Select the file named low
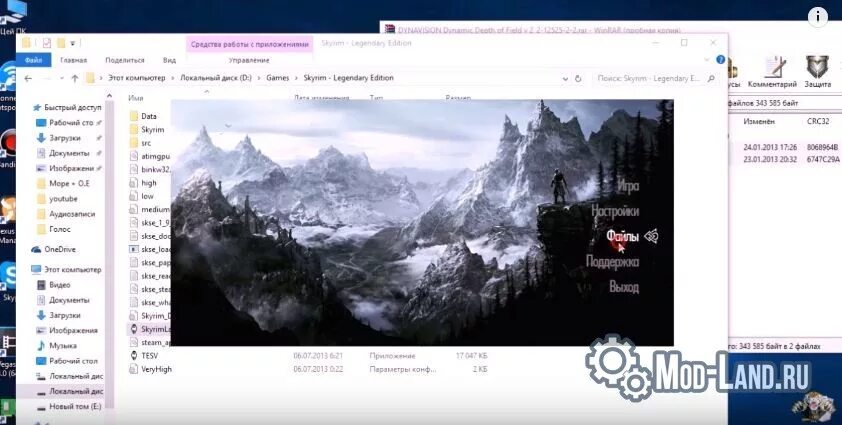This screenshot has height=425, width=842. point(142,196)
